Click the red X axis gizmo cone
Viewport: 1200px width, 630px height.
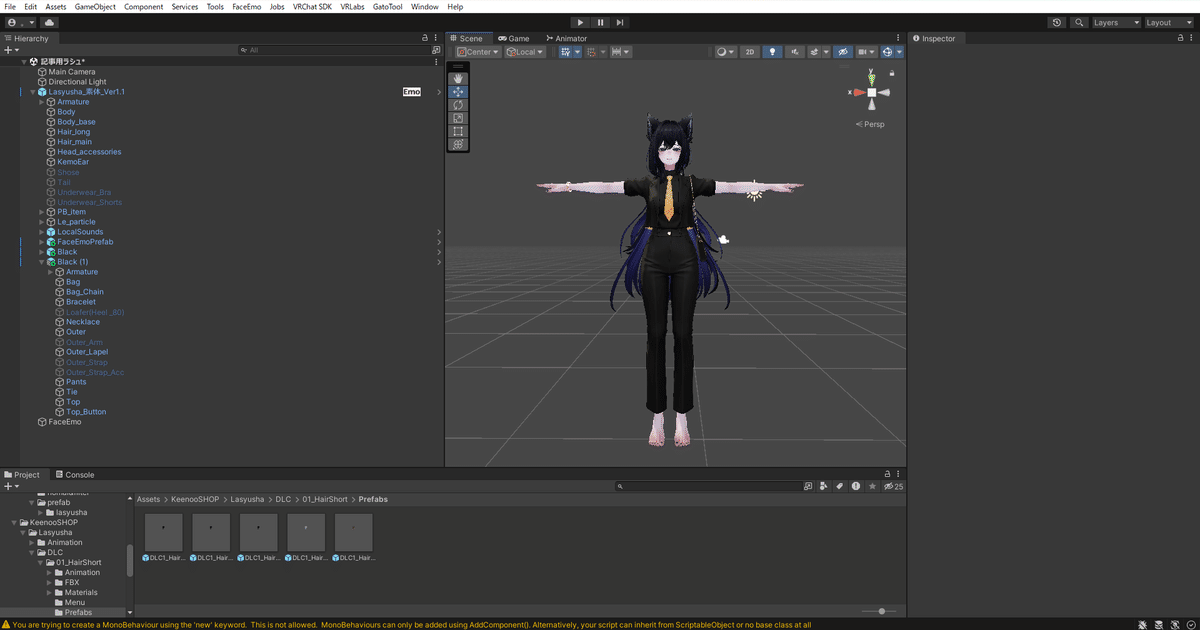[858, 92]
